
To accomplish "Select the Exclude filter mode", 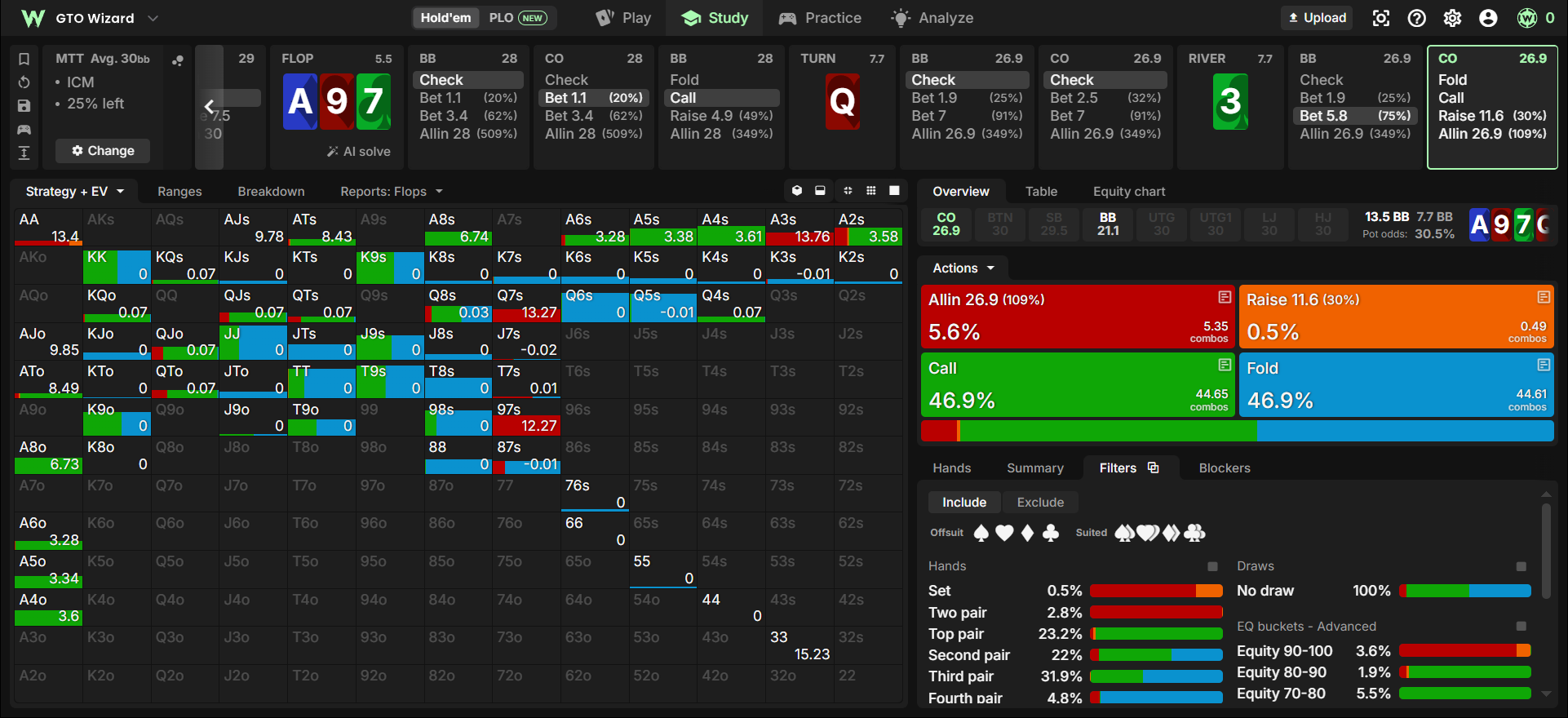I will [x=1040, y=503].
